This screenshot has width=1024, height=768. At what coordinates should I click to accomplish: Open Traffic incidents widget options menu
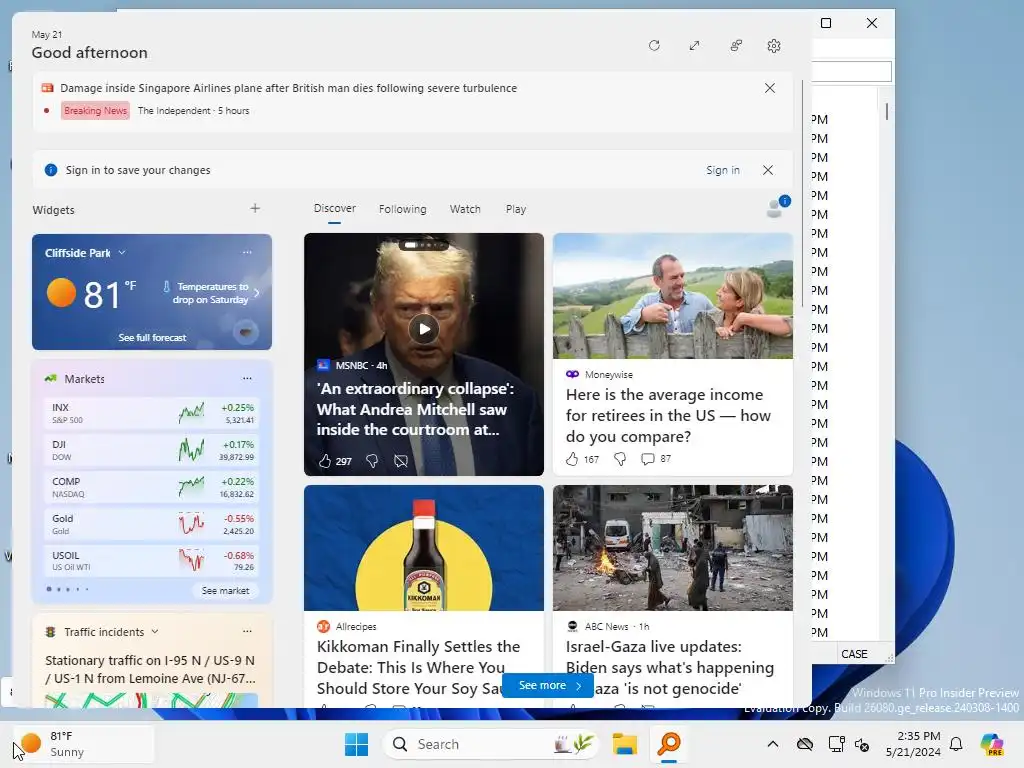point(247,632)
